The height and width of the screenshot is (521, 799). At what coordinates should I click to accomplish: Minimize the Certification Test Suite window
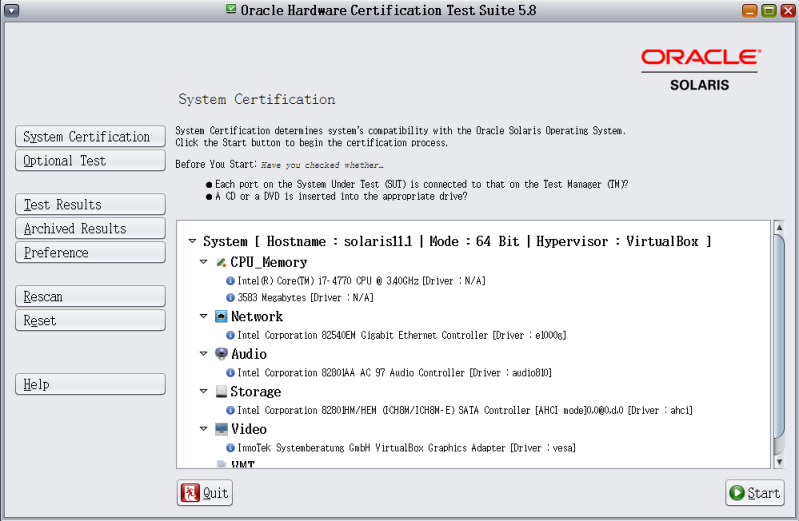pos(750,10)
